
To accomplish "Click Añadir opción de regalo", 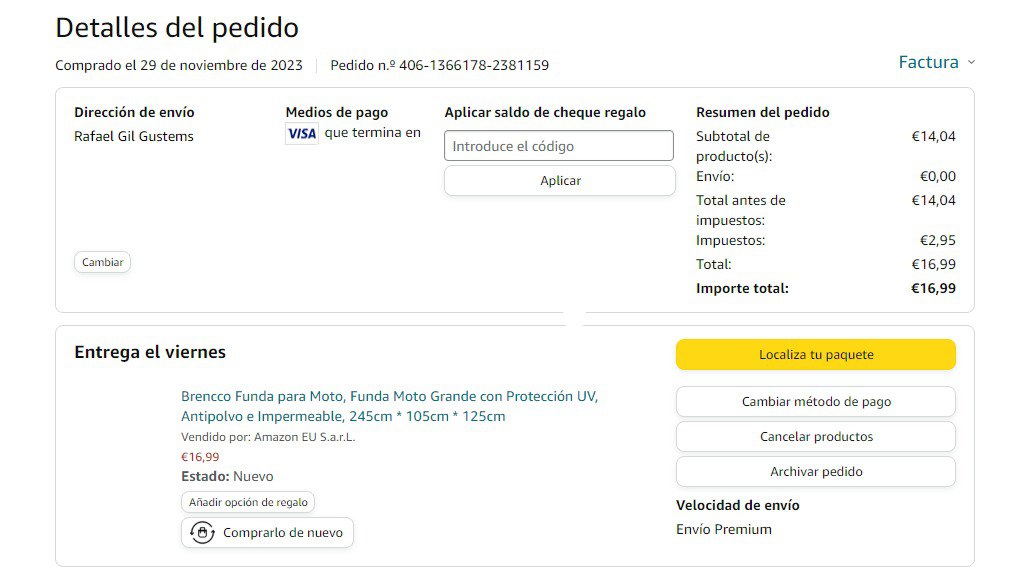I will coord(248,502).
